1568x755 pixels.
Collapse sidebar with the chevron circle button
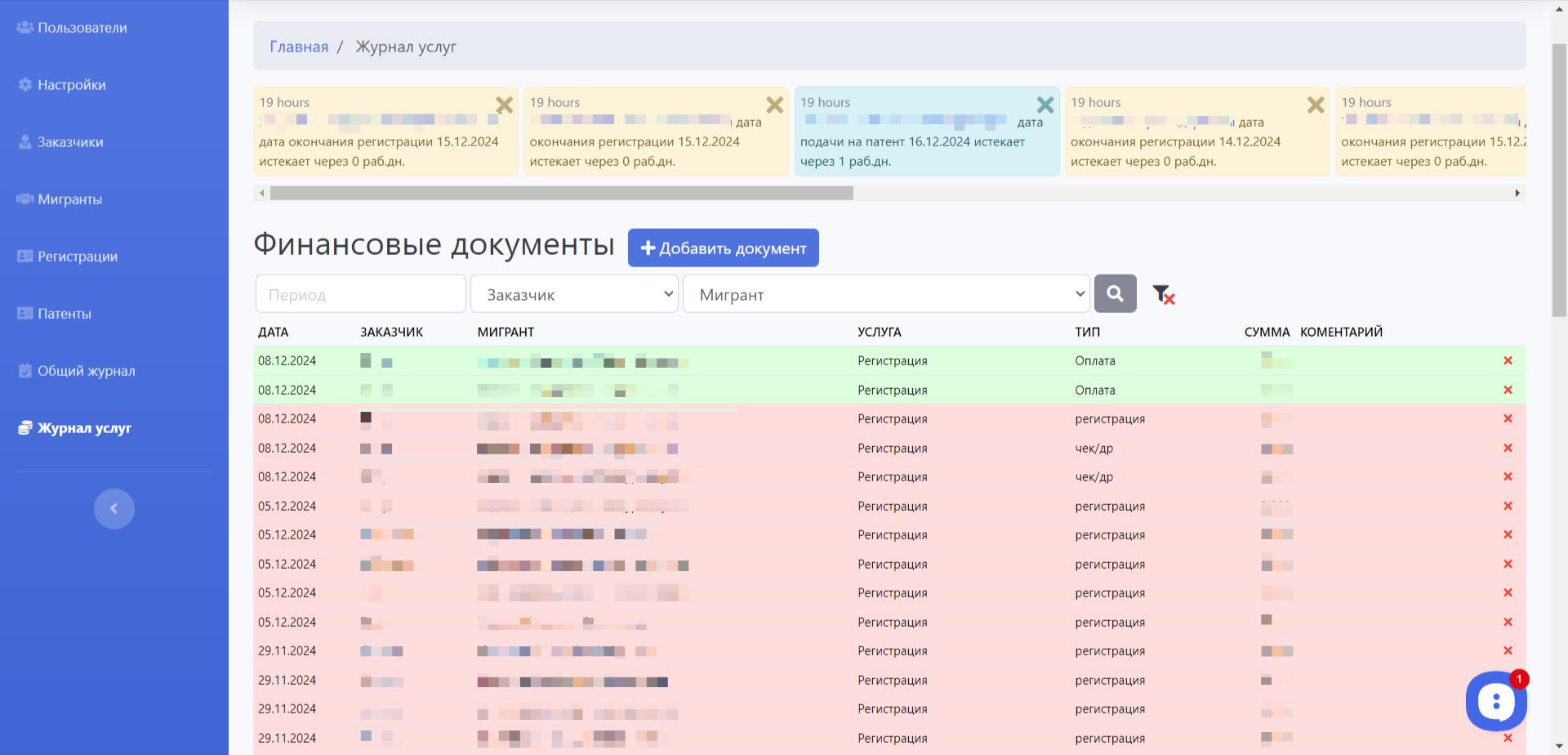(114, 508)
